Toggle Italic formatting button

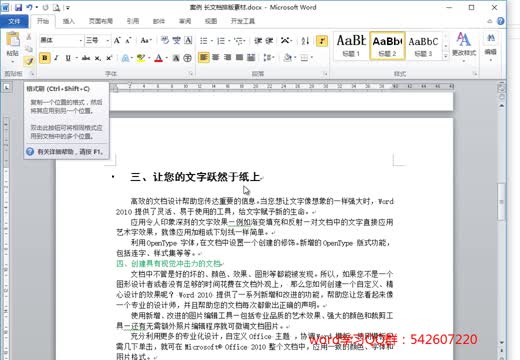(56, 58)
